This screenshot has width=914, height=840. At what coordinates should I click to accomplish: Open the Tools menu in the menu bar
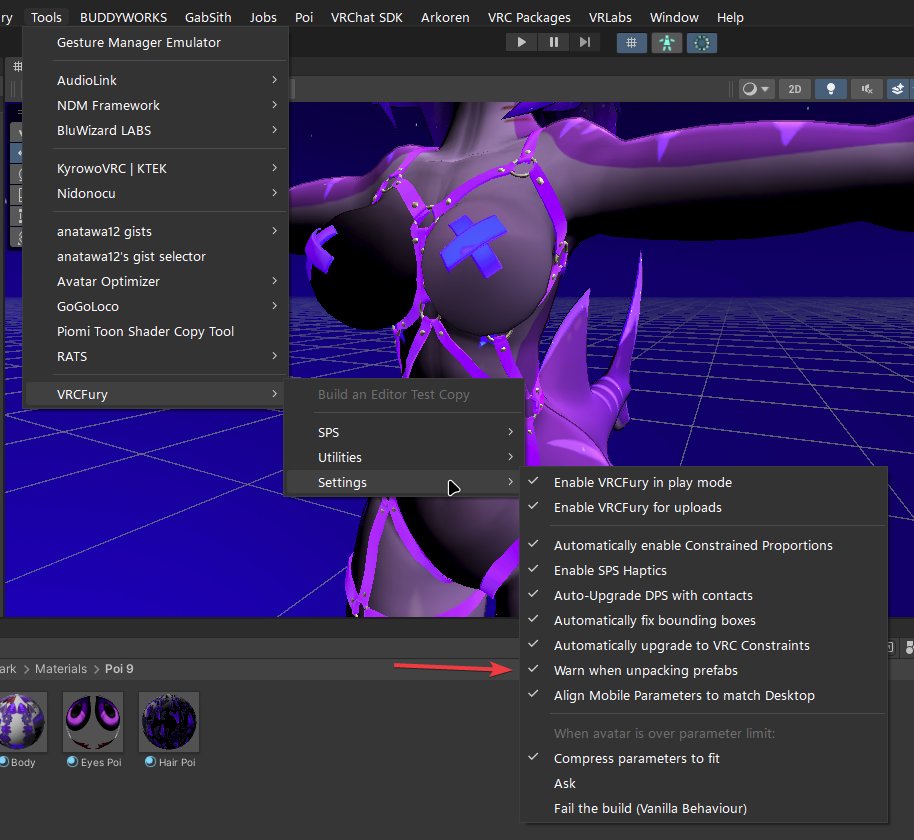click(x=46, y=17)
